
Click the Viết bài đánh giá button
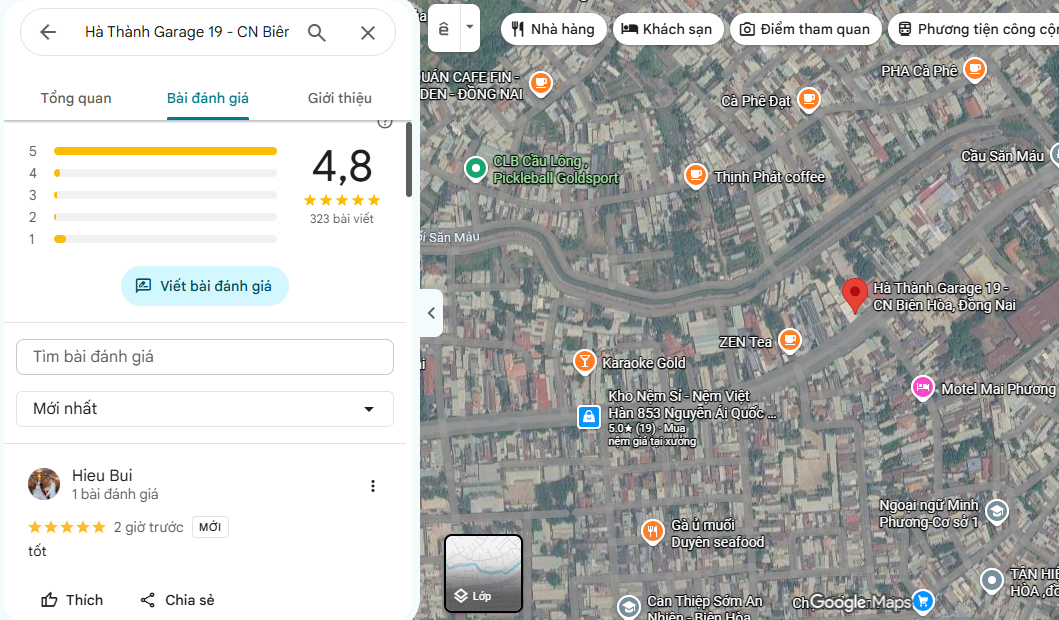(x=205, y=286)
